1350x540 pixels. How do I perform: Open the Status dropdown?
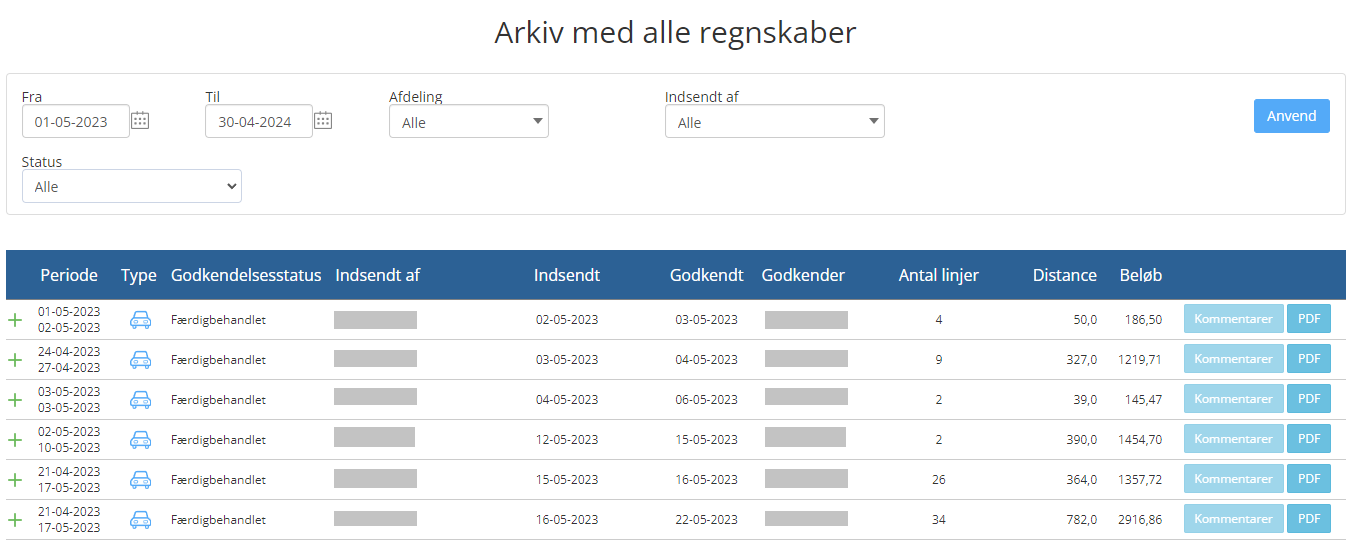coord(132,186)
